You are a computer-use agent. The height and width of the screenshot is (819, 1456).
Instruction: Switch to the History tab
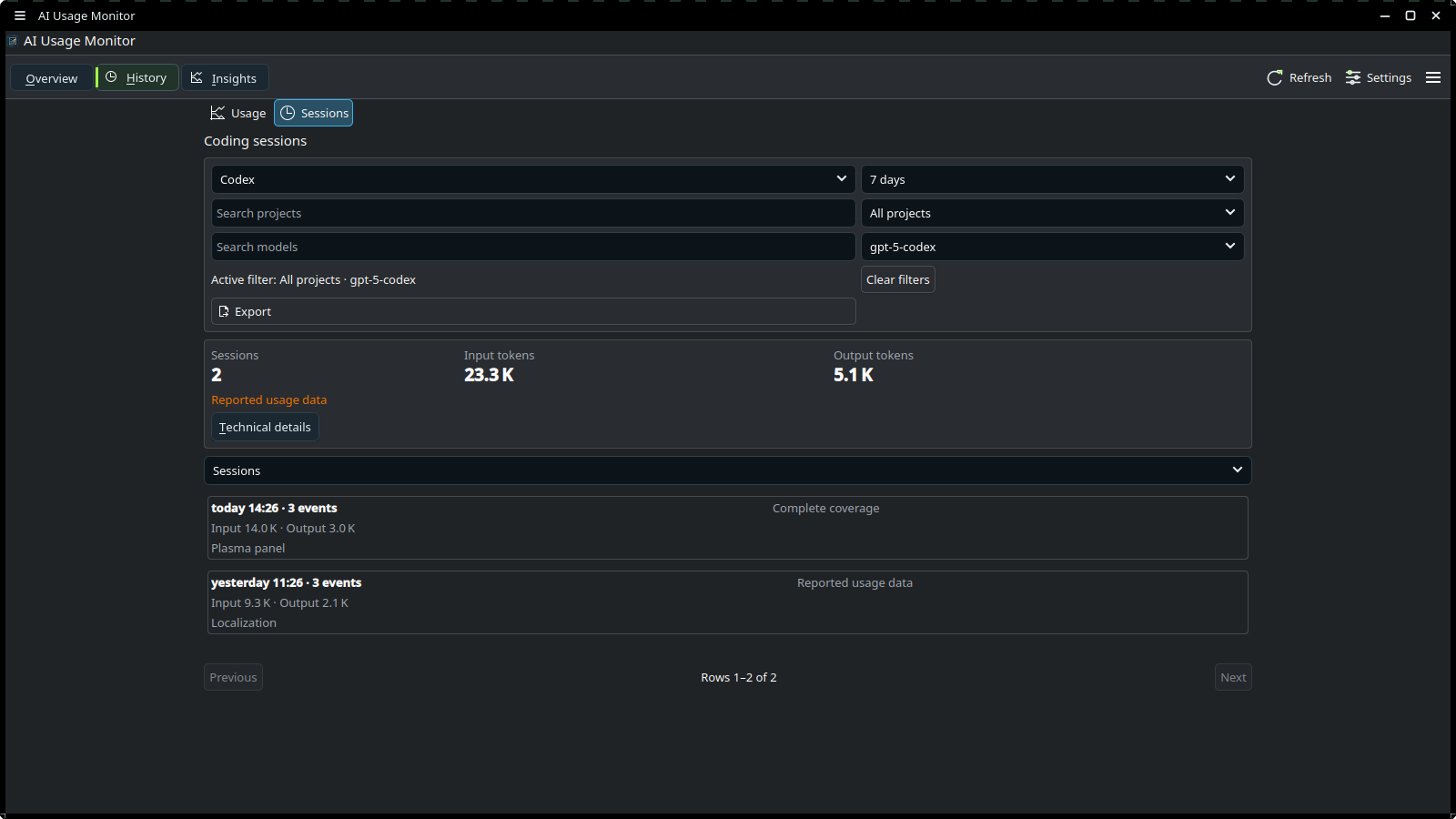(x=136, y=77)
